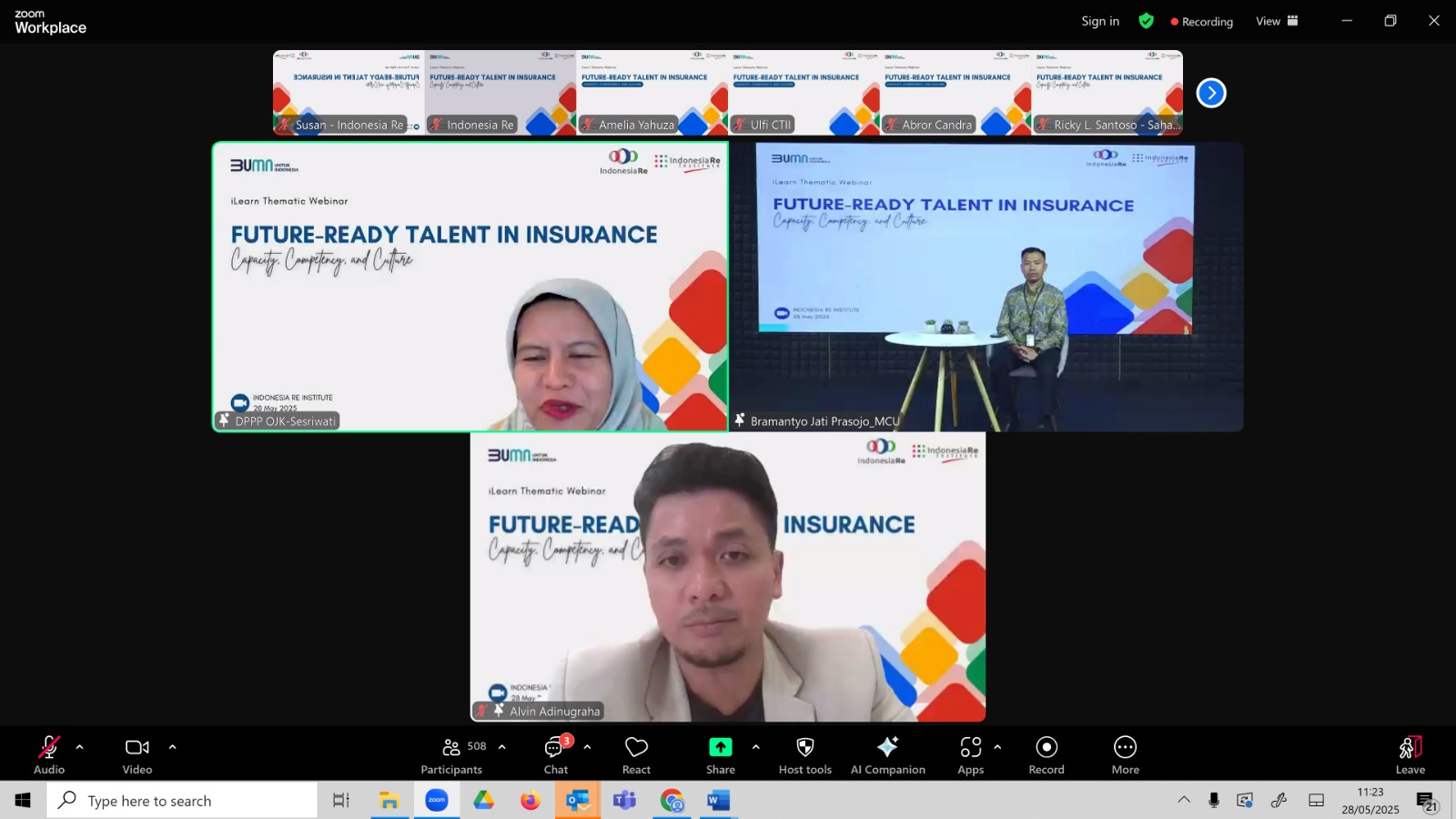Screen dimensions: 1456x819
Task: Click the Sign in link
Action: [x=1100, y=21]
